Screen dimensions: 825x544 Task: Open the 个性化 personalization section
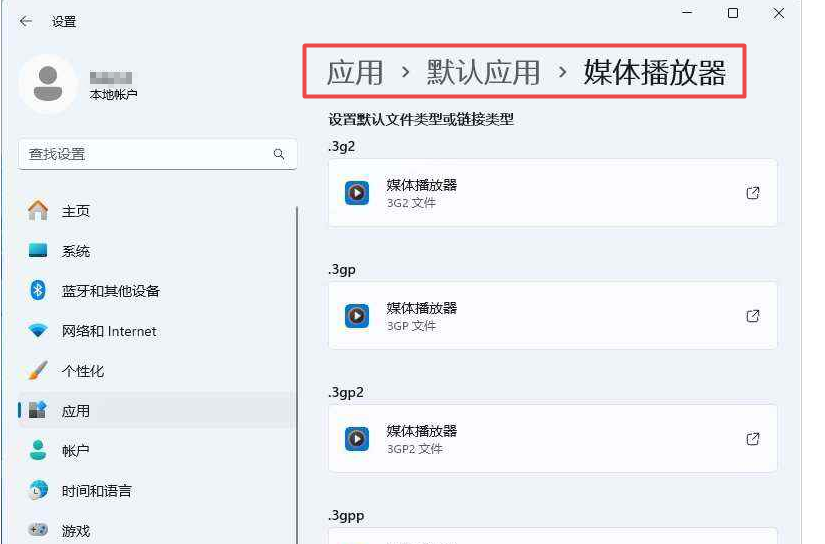[x=155, y=371]
